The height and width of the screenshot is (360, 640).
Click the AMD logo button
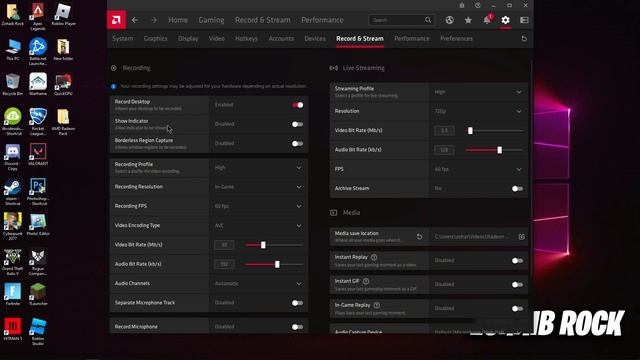116,20
